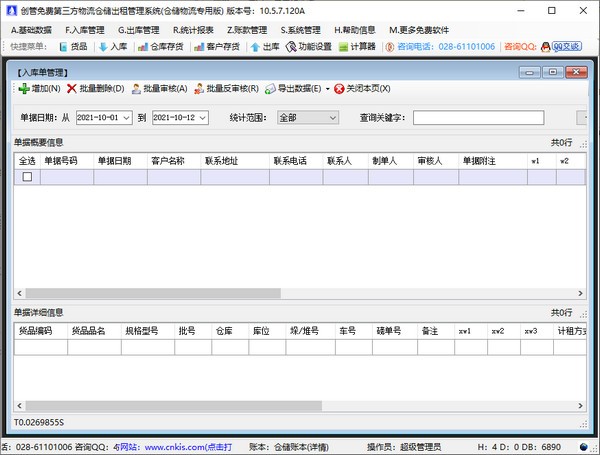The width and height of the screenshot is (600, 455).
Task: Open the Z.账款管理 menu
Action: [247, 30]
